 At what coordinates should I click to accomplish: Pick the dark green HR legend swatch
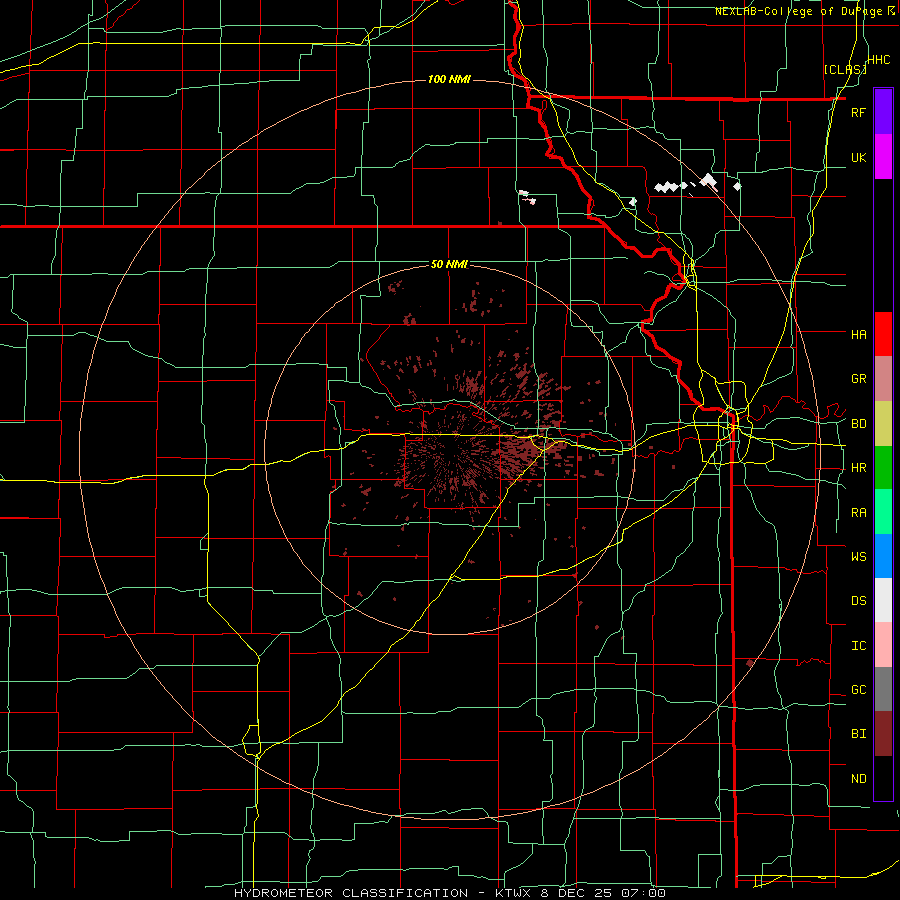click(883, 468)
